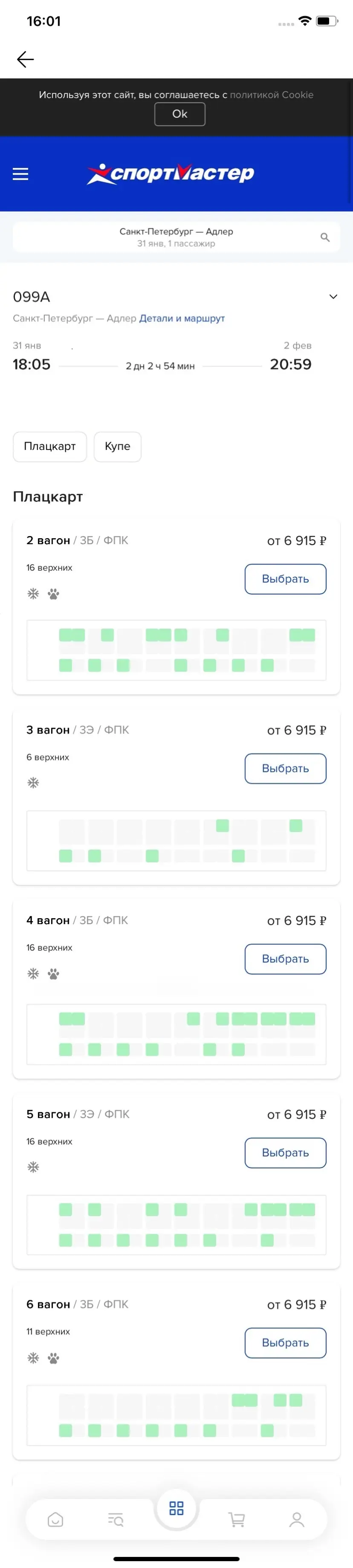Open the profile tab
Screen dimensions: 353x1568
pos(296,1519)
